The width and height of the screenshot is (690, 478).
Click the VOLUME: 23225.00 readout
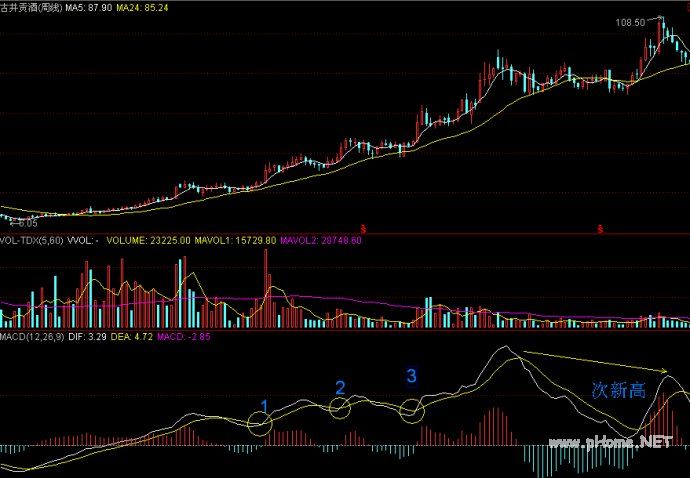pos(148,240)
